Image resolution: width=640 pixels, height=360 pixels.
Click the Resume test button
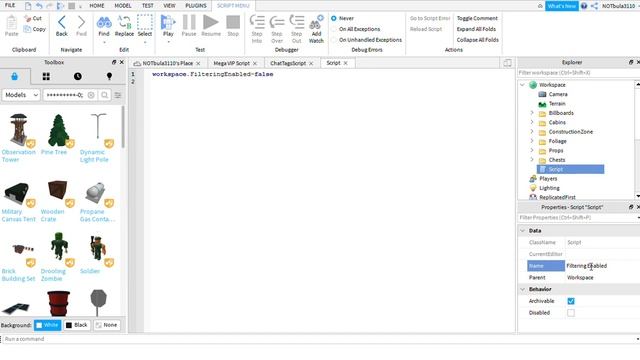point(211,22)
